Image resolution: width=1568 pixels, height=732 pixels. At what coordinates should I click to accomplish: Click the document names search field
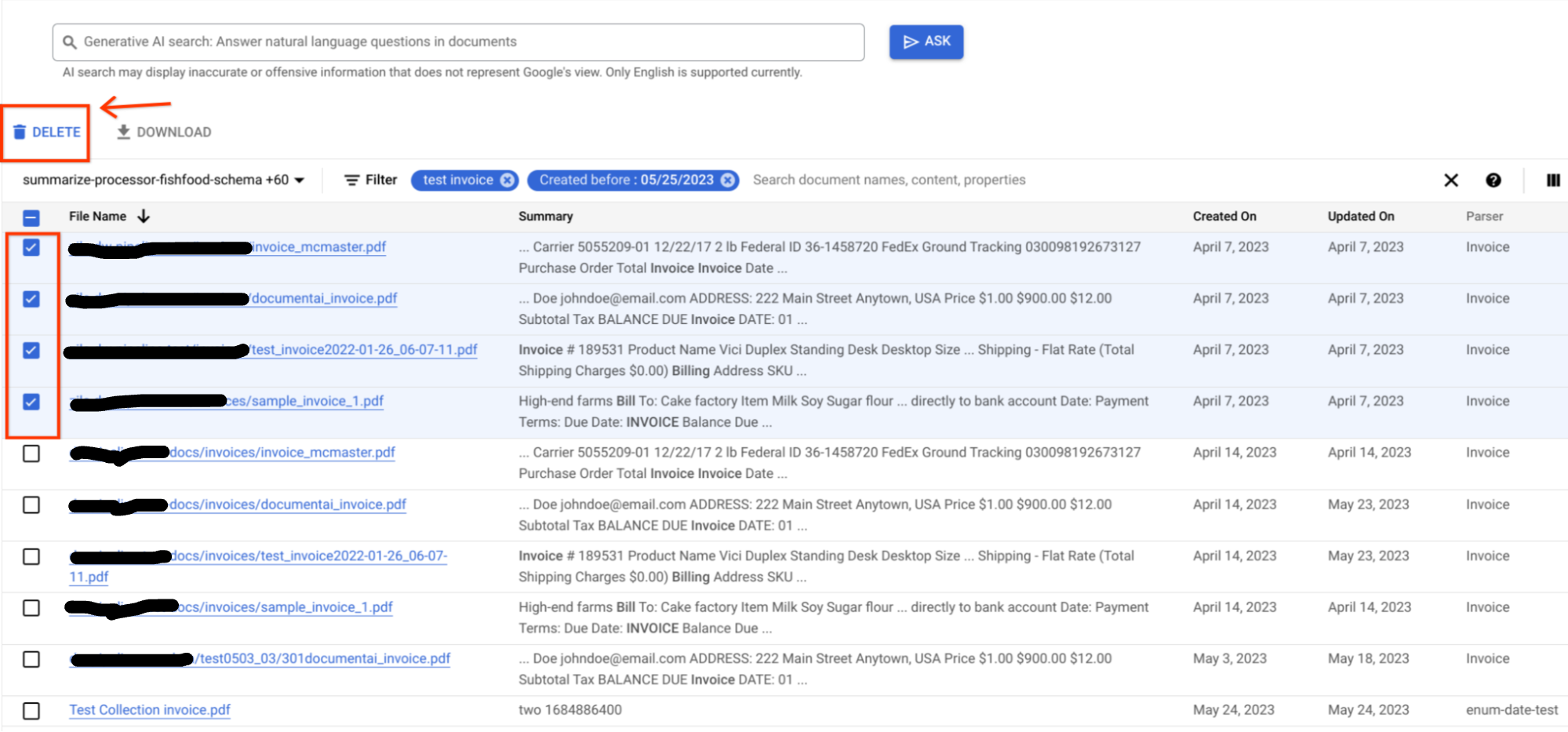[888, 180]
